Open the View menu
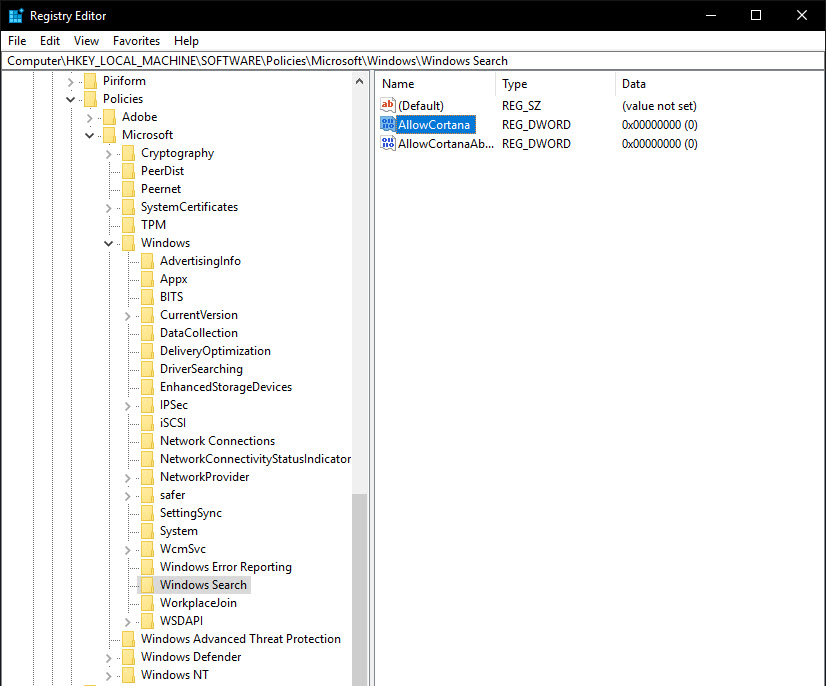 point(86,41)
